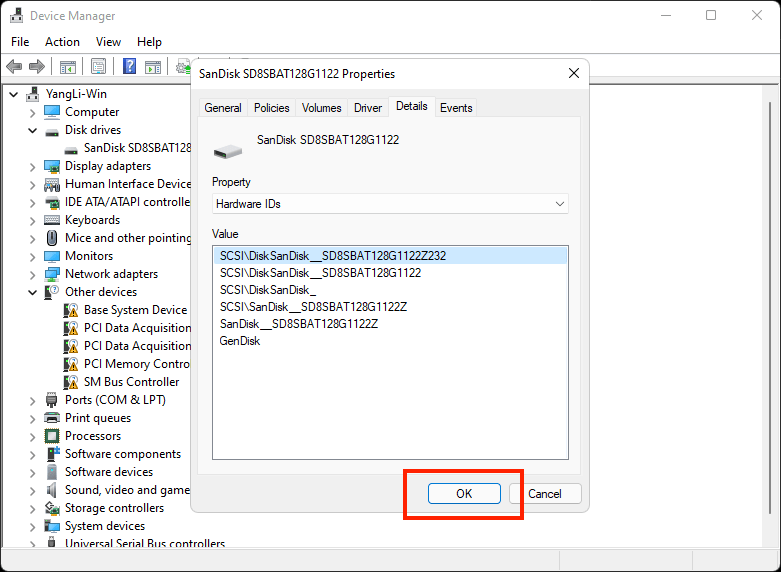
Task: Click the Sound, video and game speaker icon
Action: [x=52, y=490]
